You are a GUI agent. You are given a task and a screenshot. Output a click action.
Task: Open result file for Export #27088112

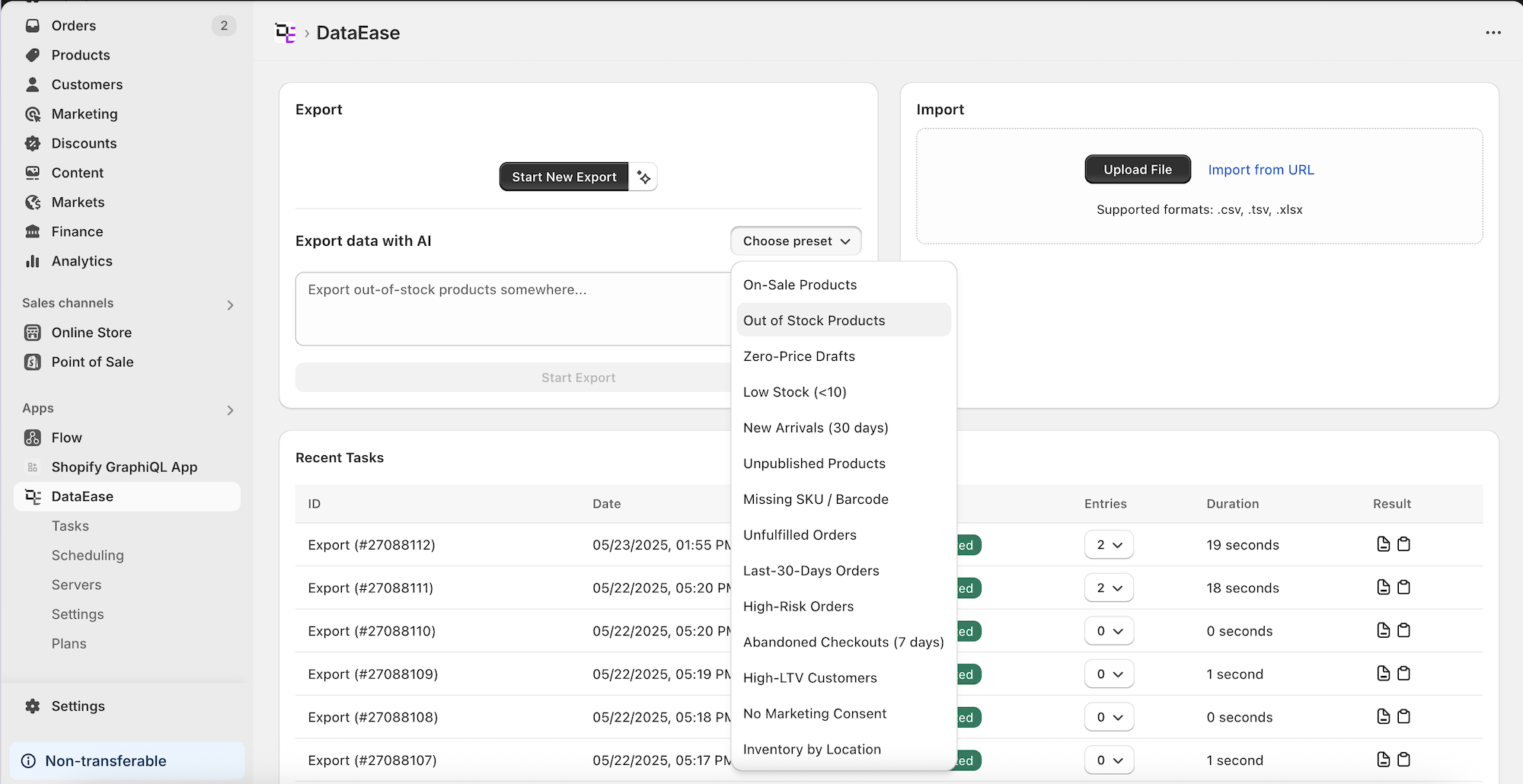(x=1384, y=544)
